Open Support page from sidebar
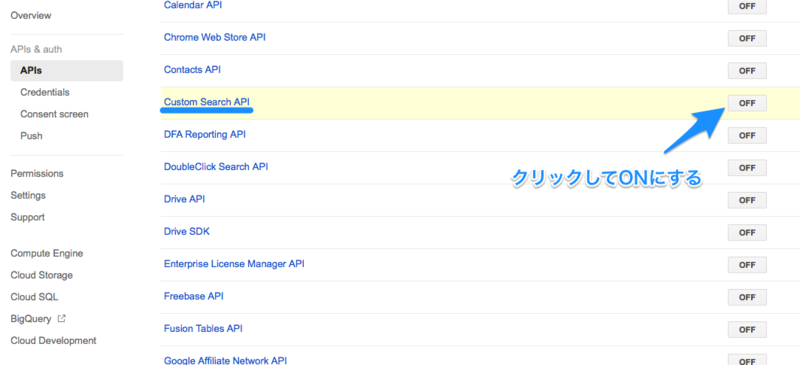Screen dimensions: 800x365 tap(28, 217)
